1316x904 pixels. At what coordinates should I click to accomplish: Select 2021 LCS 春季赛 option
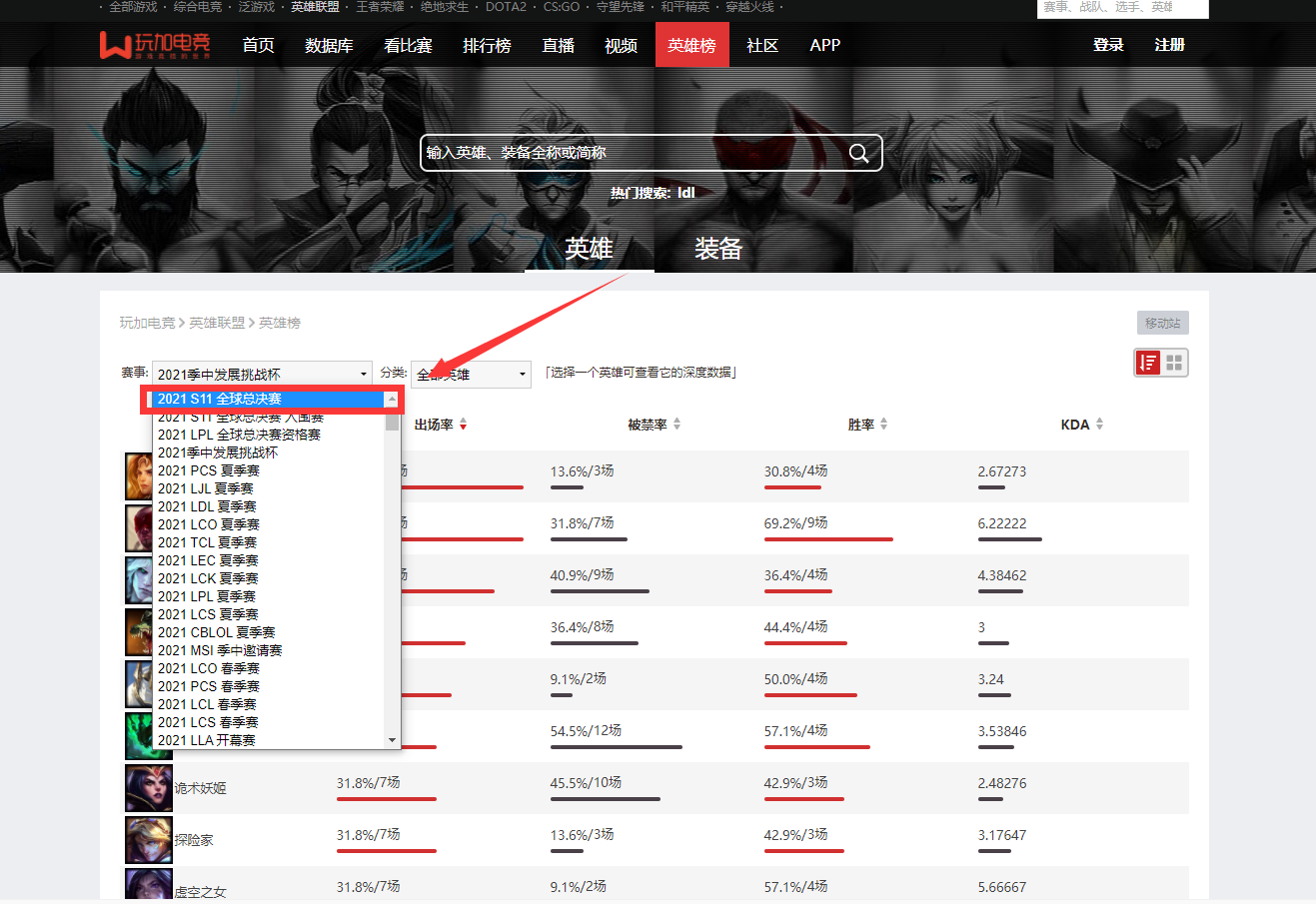(x=269, y=722)
